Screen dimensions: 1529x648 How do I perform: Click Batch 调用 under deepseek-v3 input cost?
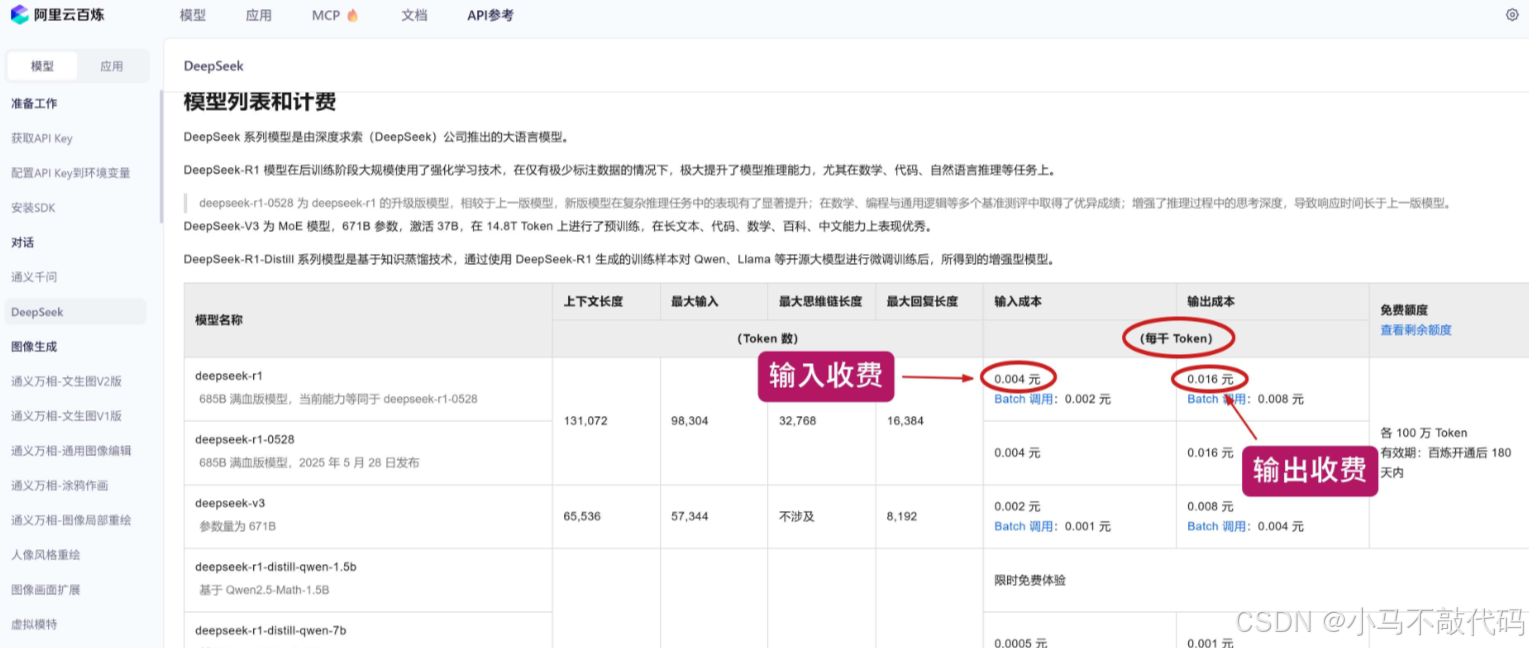(1026, 526)
